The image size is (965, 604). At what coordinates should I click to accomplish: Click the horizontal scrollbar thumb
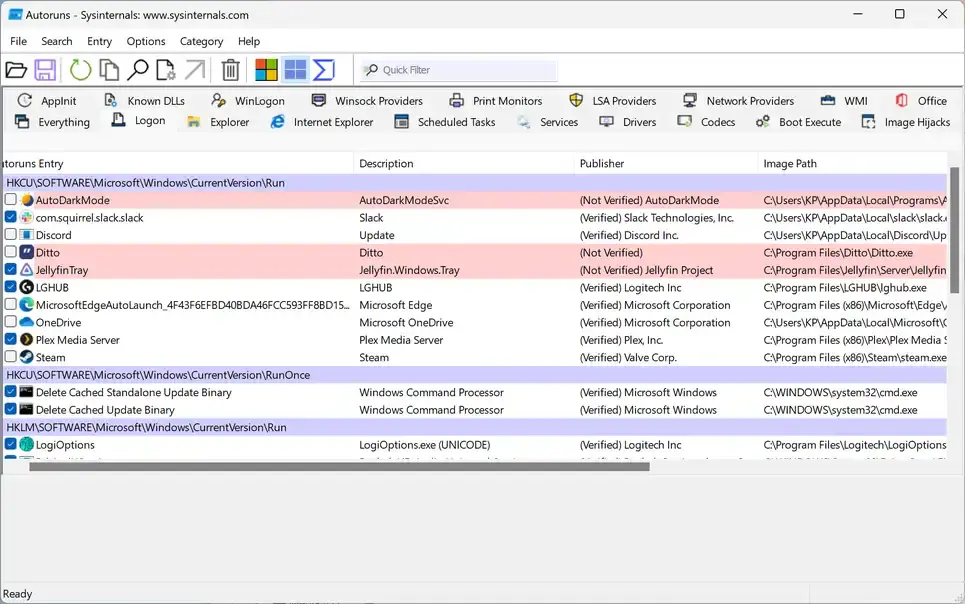point(340,465)
